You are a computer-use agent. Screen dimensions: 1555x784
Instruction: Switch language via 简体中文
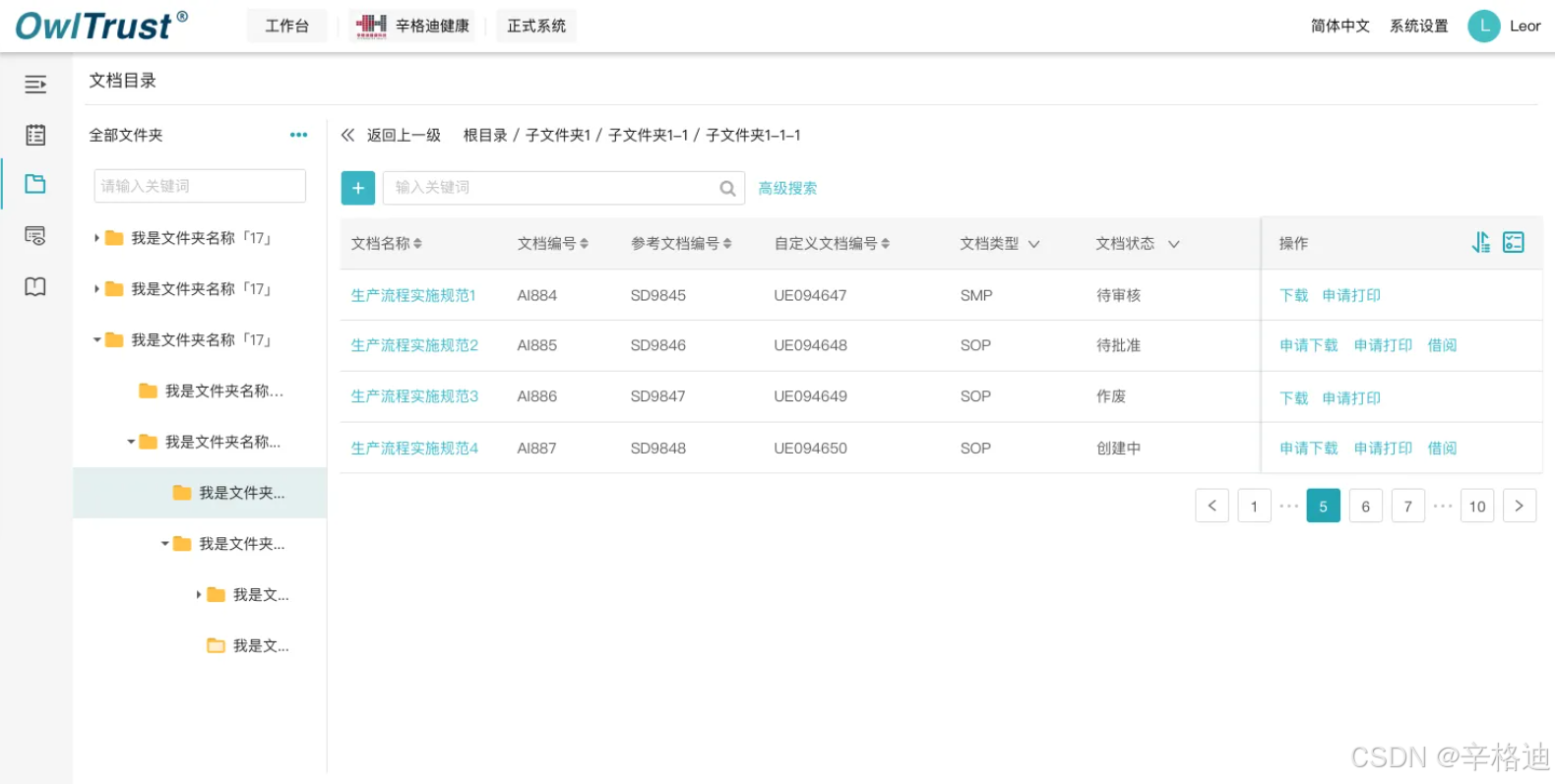pos(1340,26)
